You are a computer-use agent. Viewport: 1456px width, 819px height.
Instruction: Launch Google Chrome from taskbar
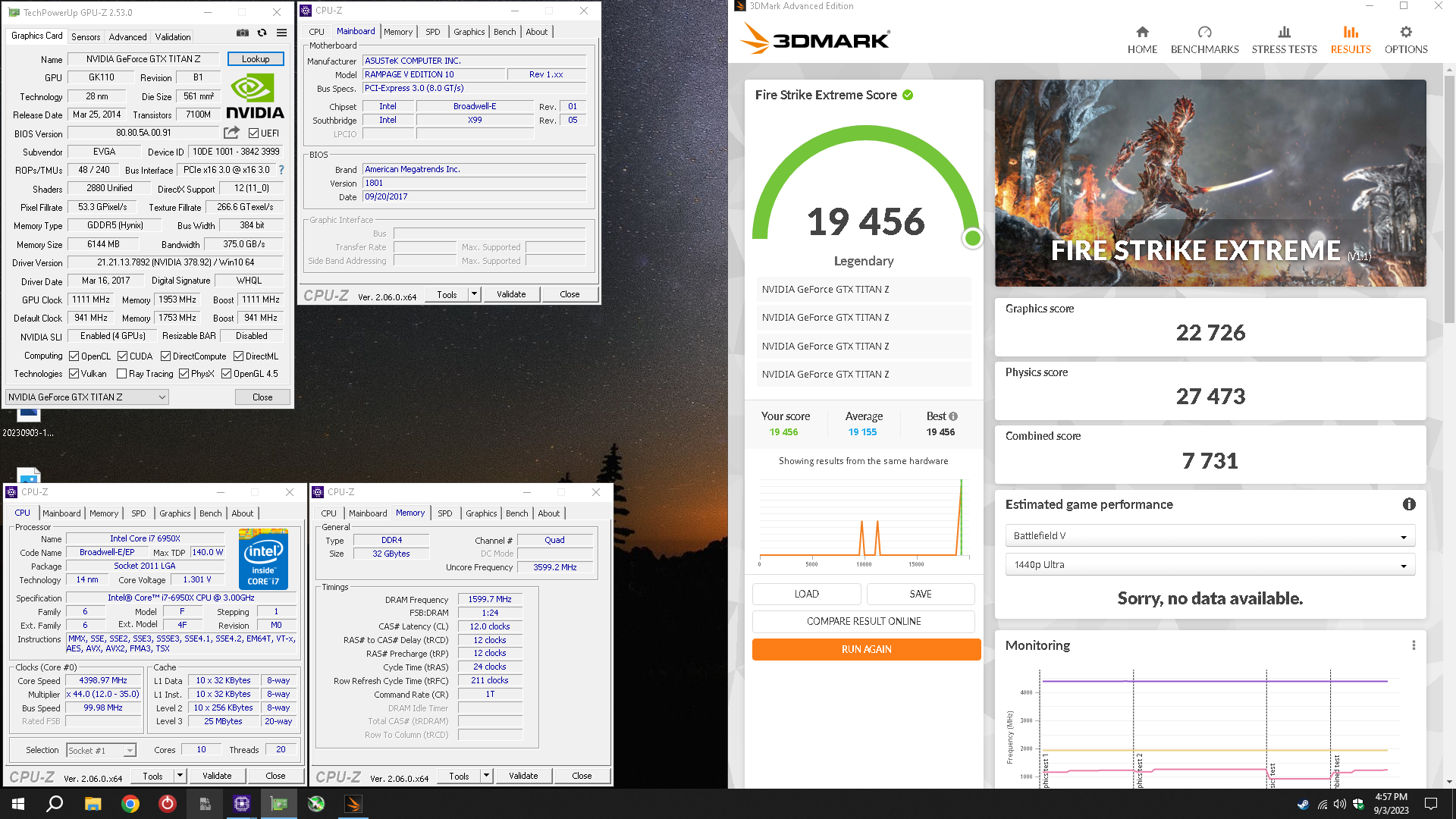point(130,804)
